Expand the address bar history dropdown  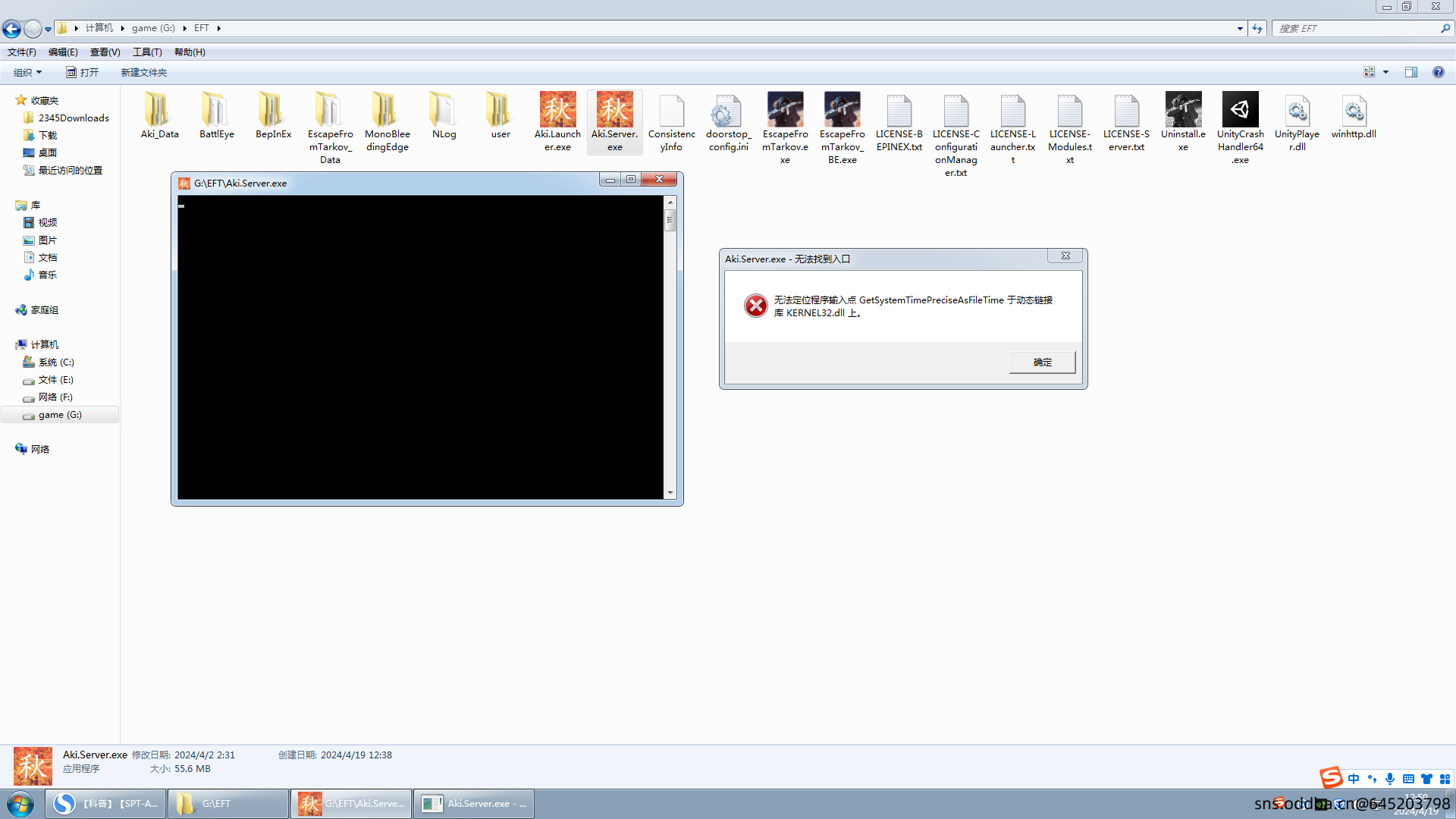pos(1240,28)
